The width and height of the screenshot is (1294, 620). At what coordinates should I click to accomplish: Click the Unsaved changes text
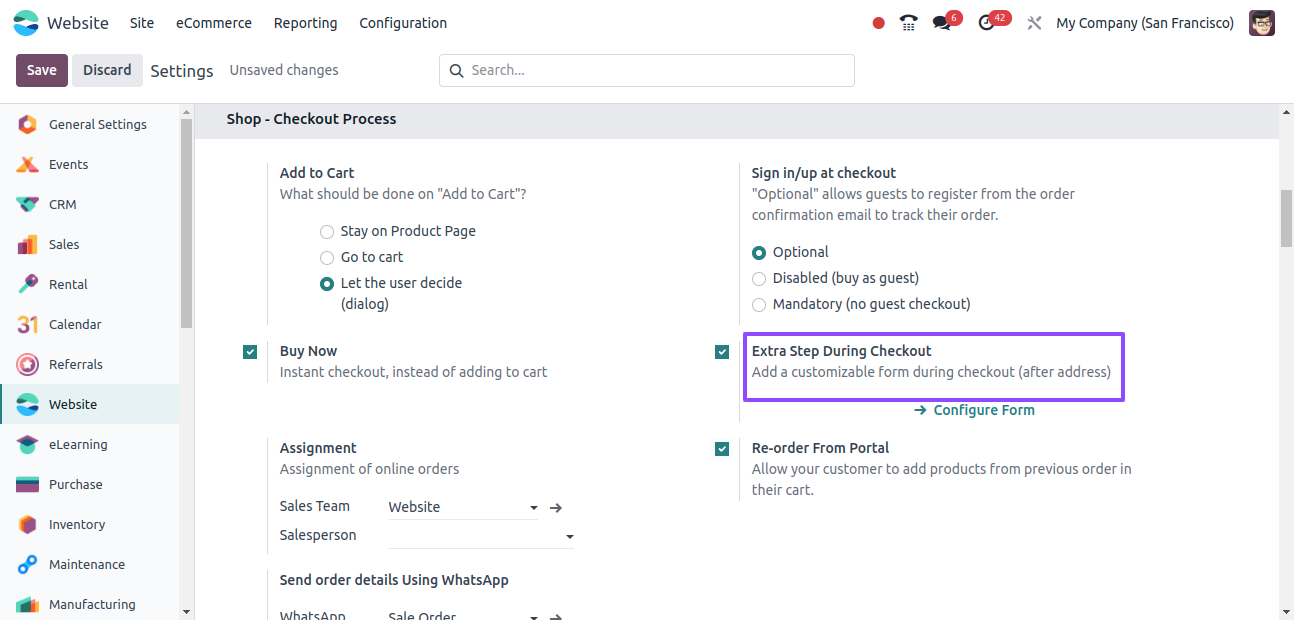coord(284,70)
